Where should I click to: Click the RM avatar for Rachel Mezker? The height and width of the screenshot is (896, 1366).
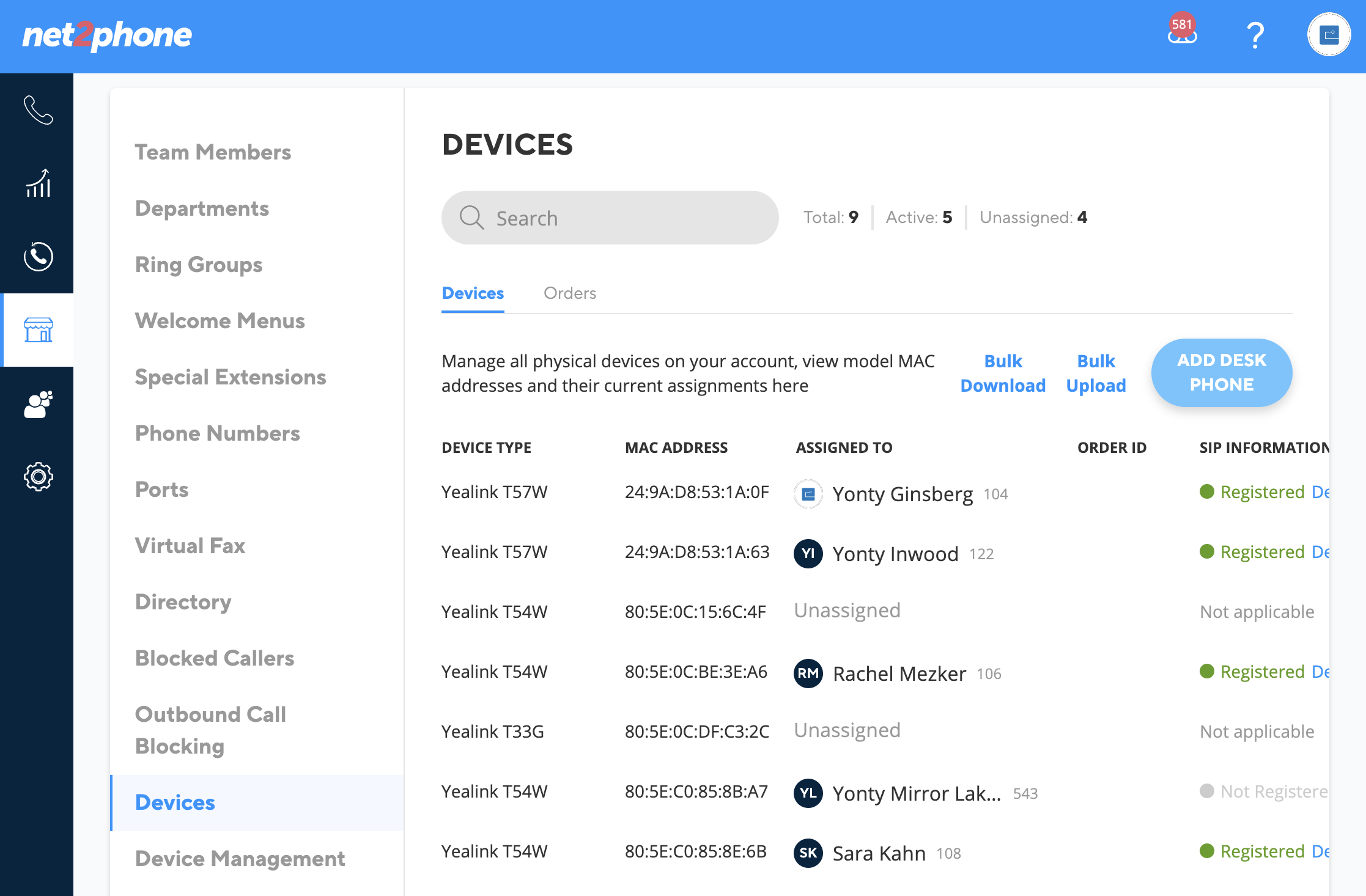pyautogui.click(x=808, y=674)
